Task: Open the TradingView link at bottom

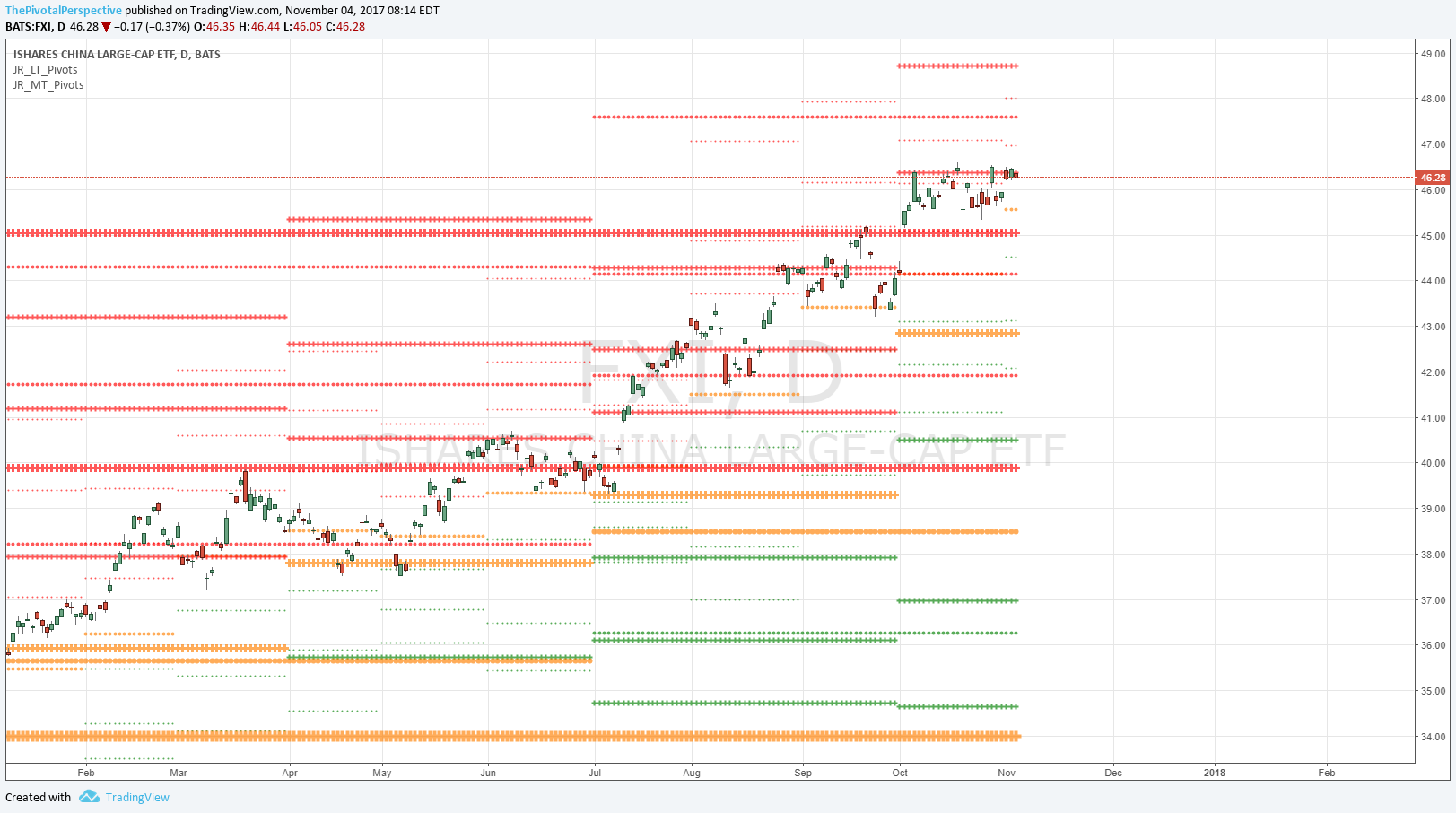Action: click(x=137, y=797)
